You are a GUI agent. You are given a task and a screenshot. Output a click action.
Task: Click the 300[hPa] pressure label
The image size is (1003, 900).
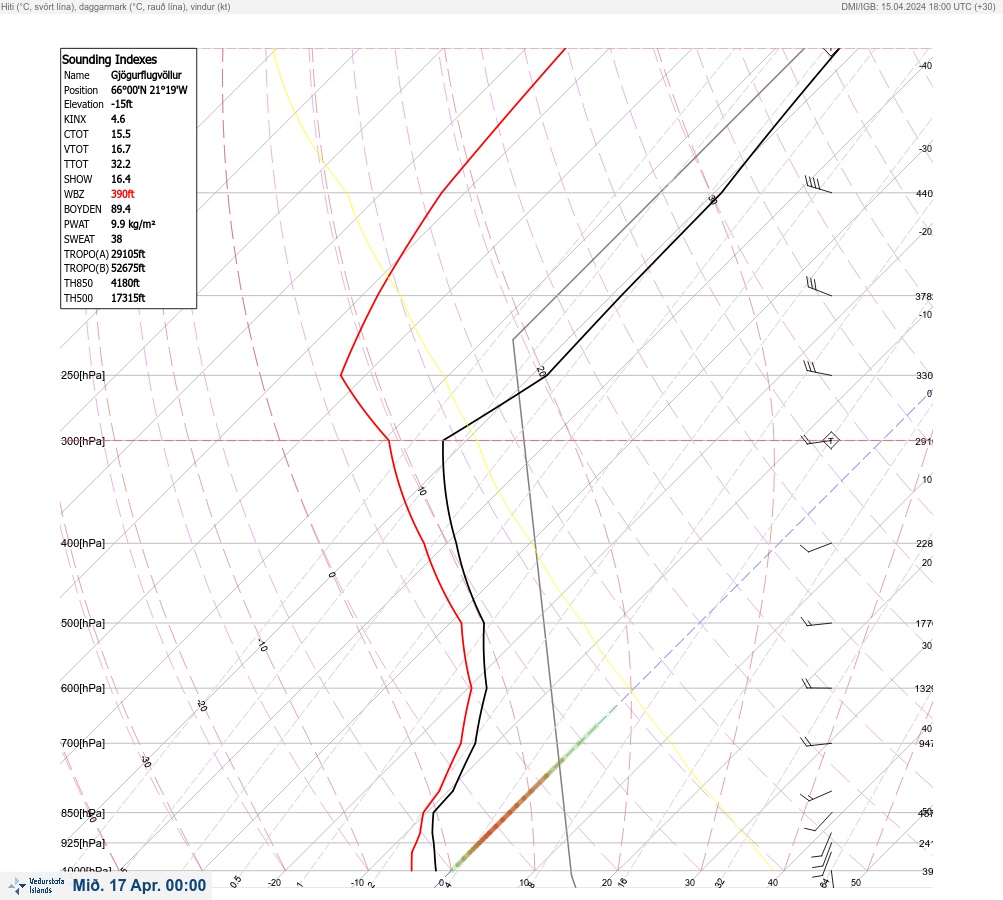[83, 441]
